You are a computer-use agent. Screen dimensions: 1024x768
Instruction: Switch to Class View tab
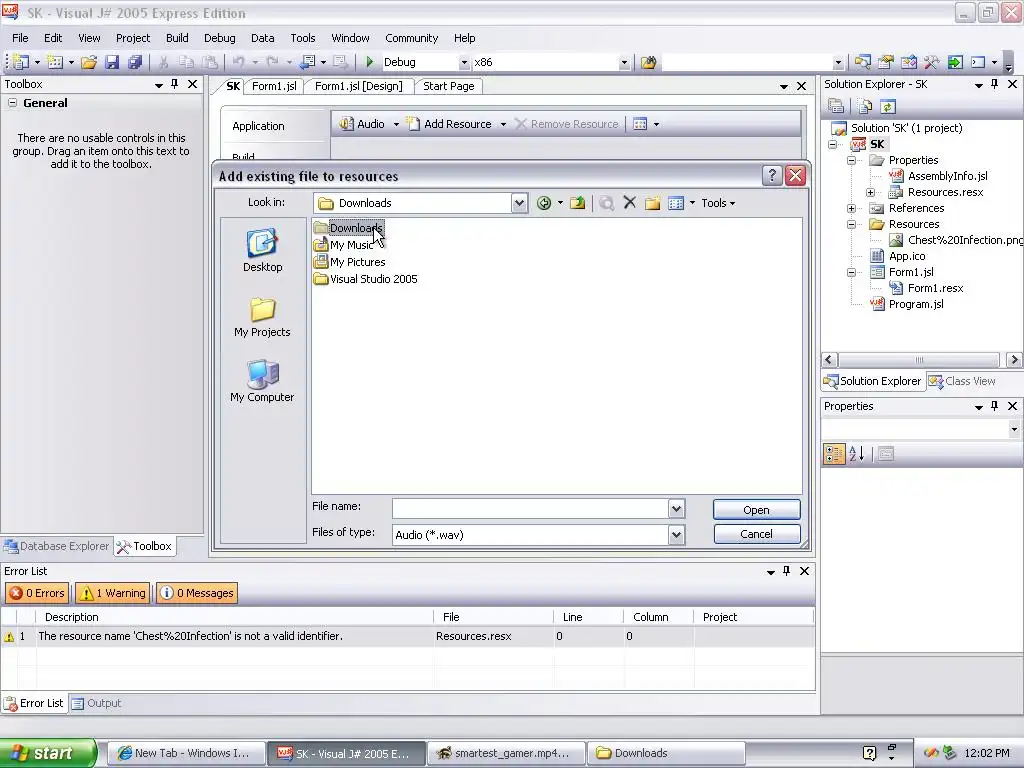(x=963, y=381)
